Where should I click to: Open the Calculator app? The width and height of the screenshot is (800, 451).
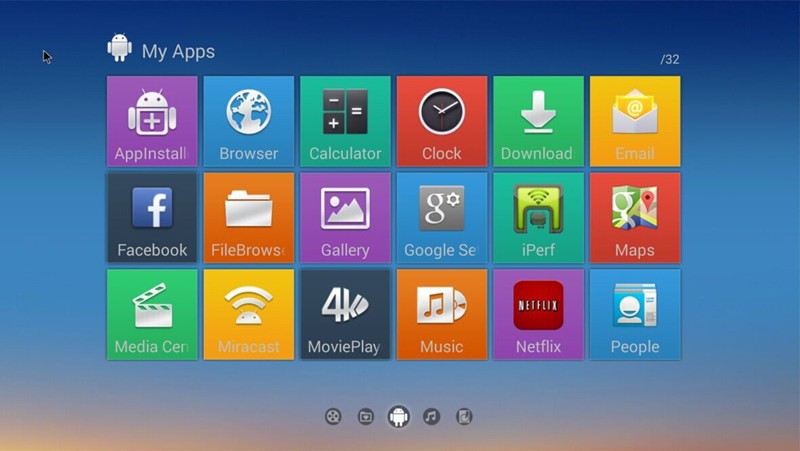coord(345,121)
